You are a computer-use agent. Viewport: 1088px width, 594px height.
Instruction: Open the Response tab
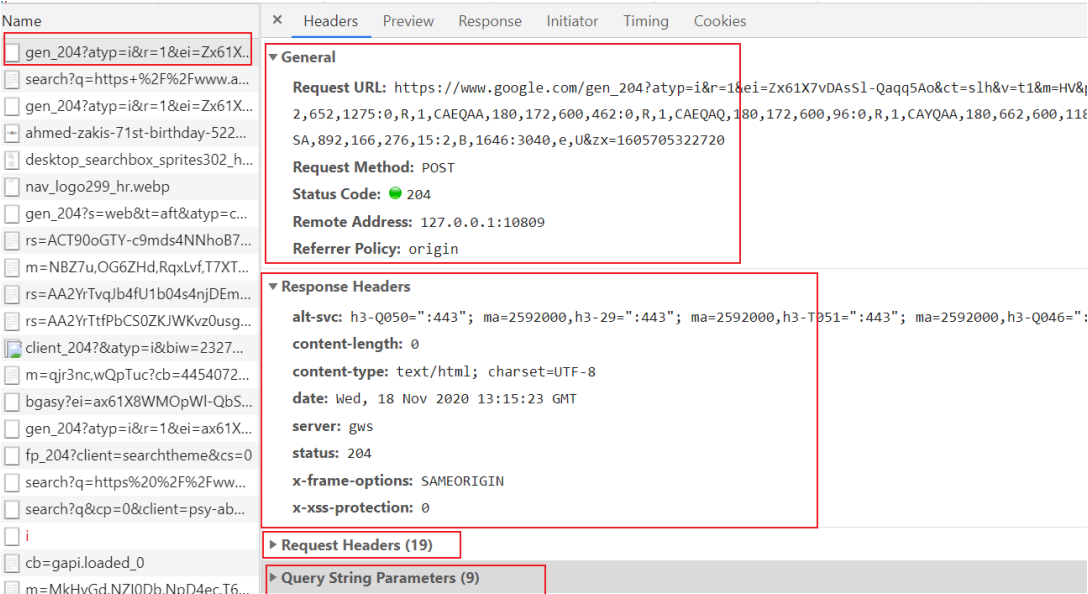click(x=490, y=21)
